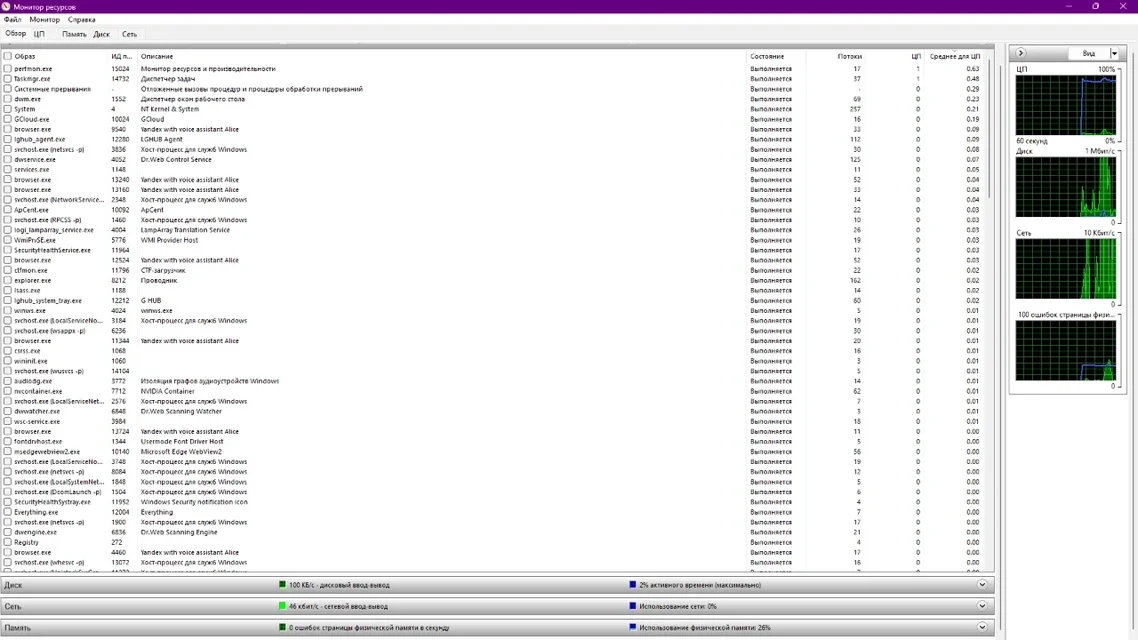Screen dimensions: 1138x640
Task: Collapse the graphs panel using the chevron
Action: point(1020,52)
